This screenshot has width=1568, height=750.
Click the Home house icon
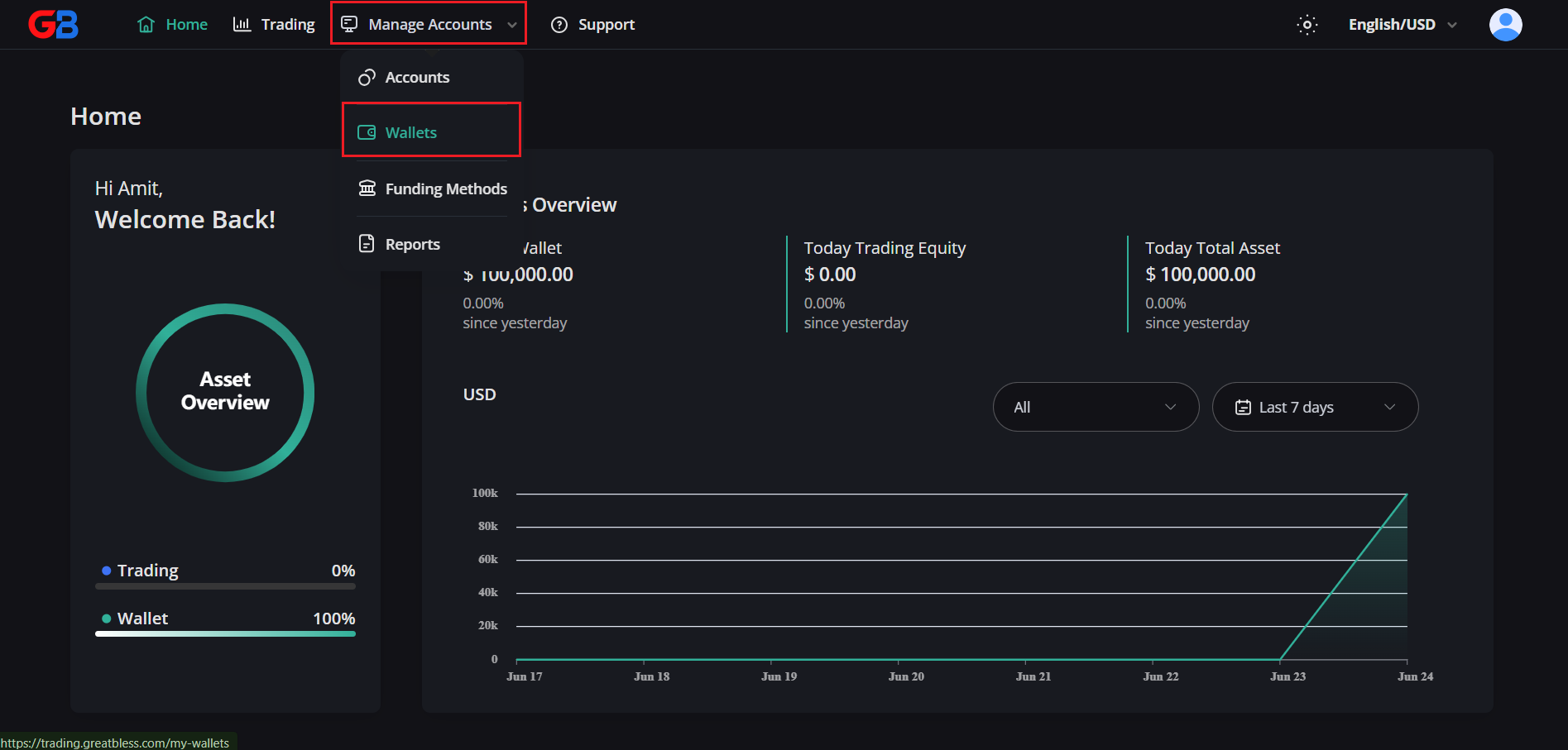(146, 25)
